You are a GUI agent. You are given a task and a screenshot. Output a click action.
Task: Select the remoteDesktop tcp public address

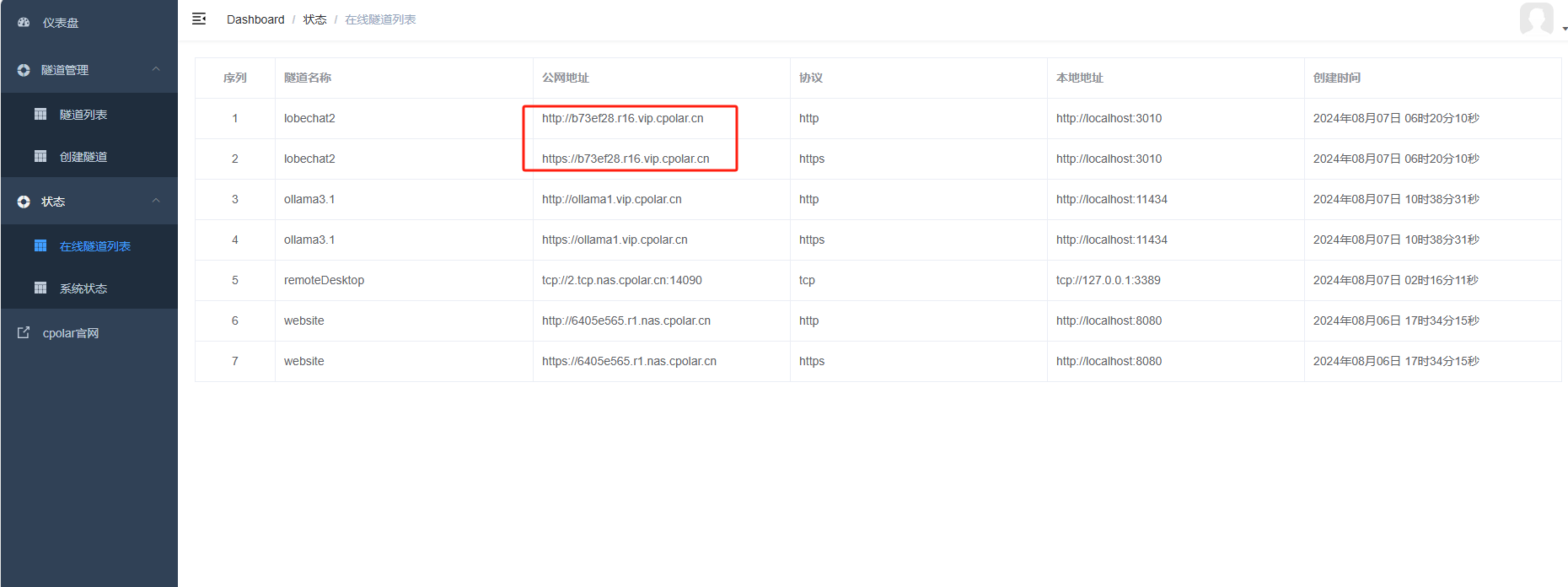tap(621, 280)
